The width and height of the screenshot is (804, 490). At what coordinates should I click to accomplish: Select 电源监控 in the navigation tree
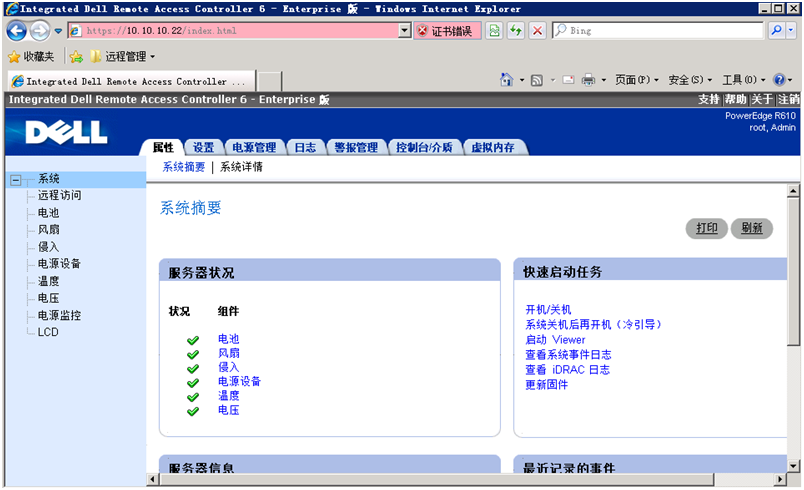tap(59, 316)
